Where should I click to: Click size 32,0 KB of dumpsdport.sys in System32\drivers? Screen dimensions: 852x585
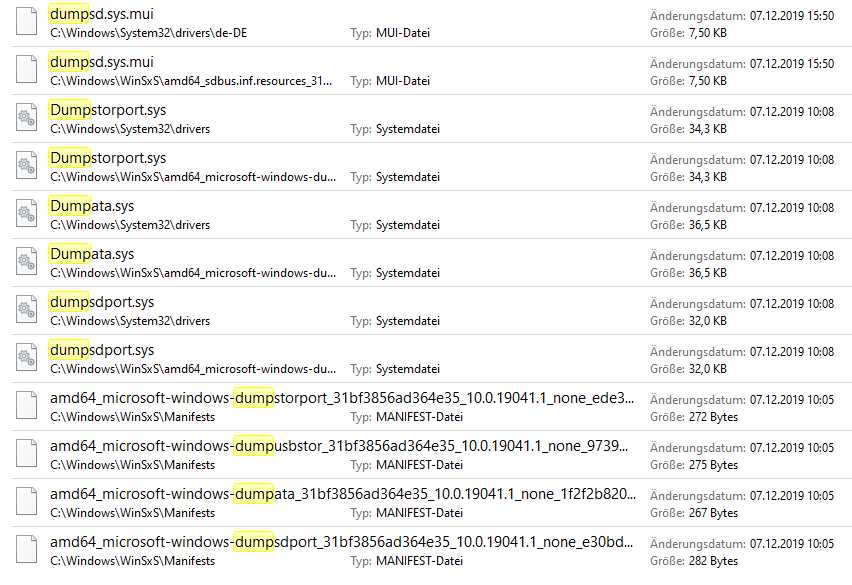coord(707,321)
